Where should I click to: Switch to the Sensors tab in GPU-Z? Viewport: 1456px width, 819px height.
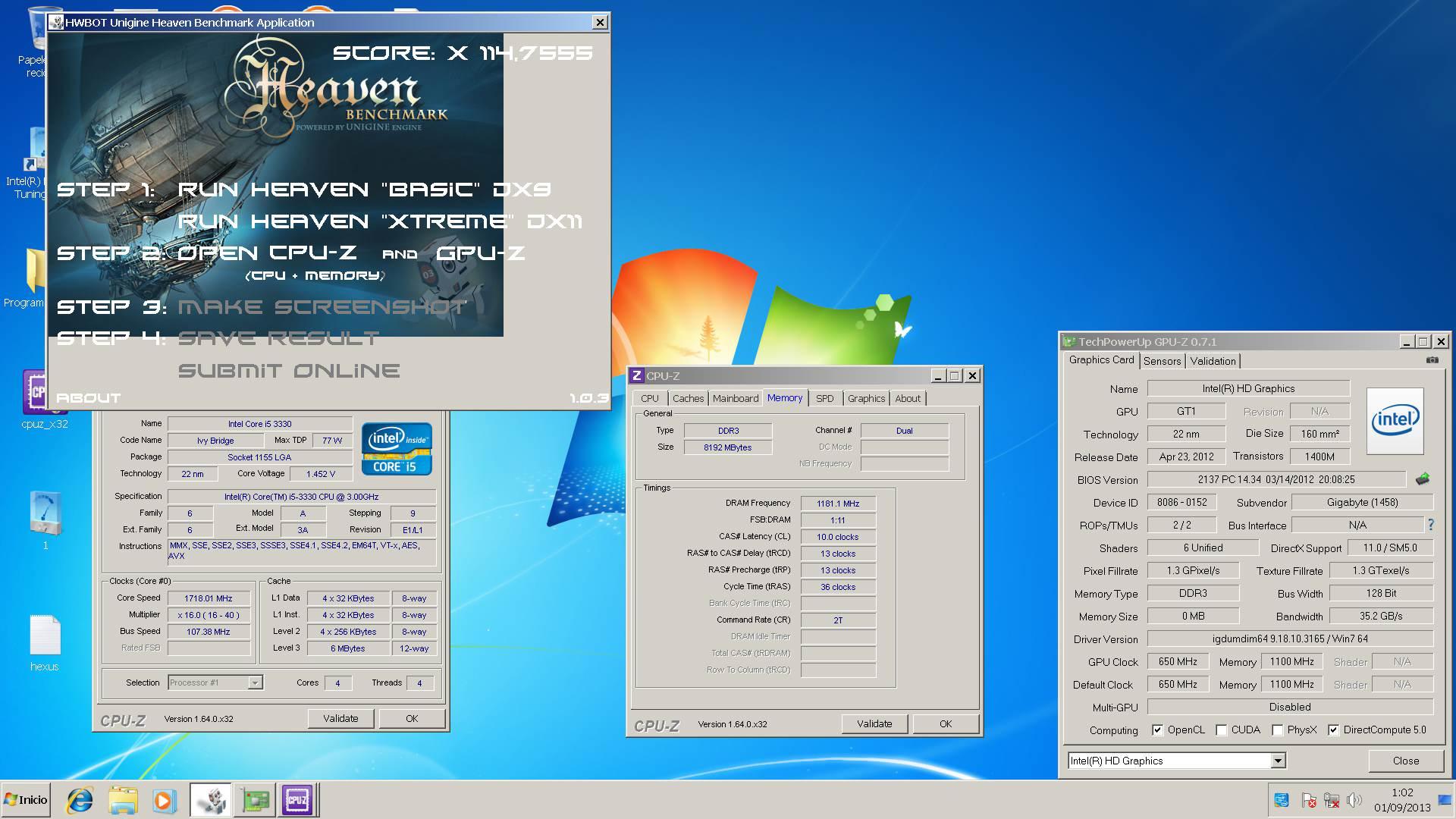pyautogui.click(x=1163, y=361)
